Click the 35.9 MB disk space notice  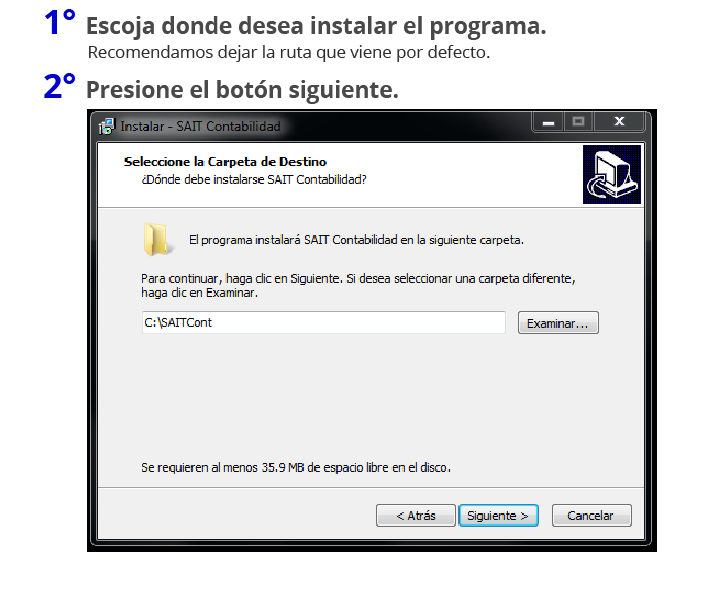[296, 468]
